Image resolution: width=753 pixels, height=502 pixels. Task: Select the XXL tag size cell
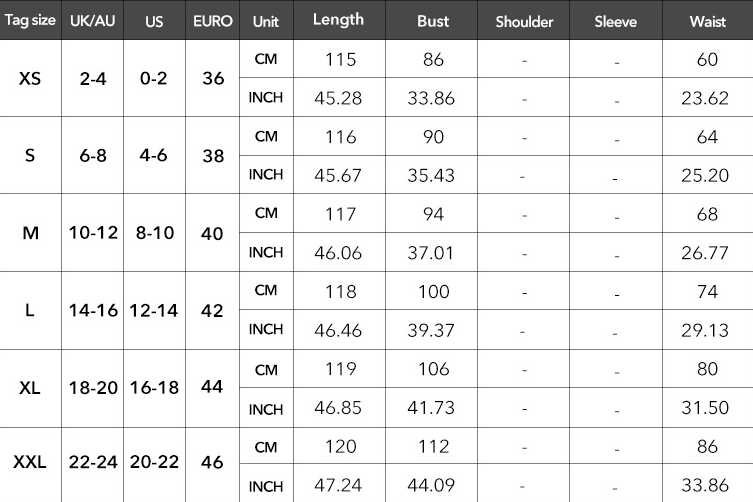(x=30, y=462)
